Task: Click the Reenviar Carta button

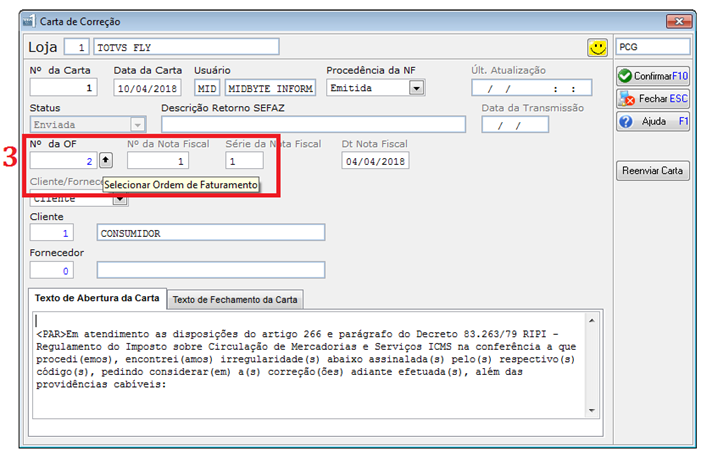Action: [652, 171]
